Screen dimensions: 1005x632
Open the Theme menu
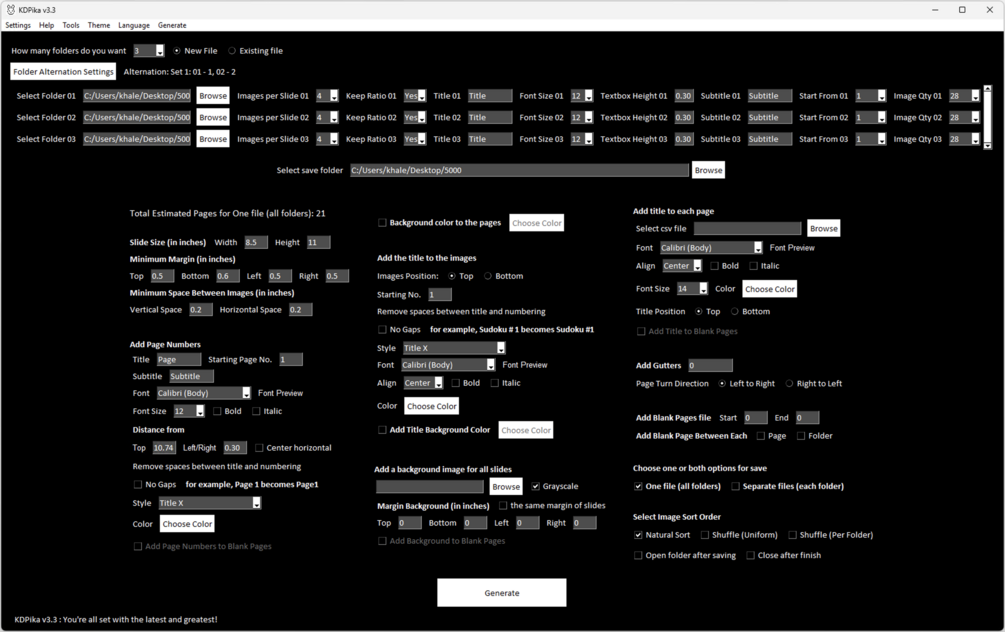[98, 25]
